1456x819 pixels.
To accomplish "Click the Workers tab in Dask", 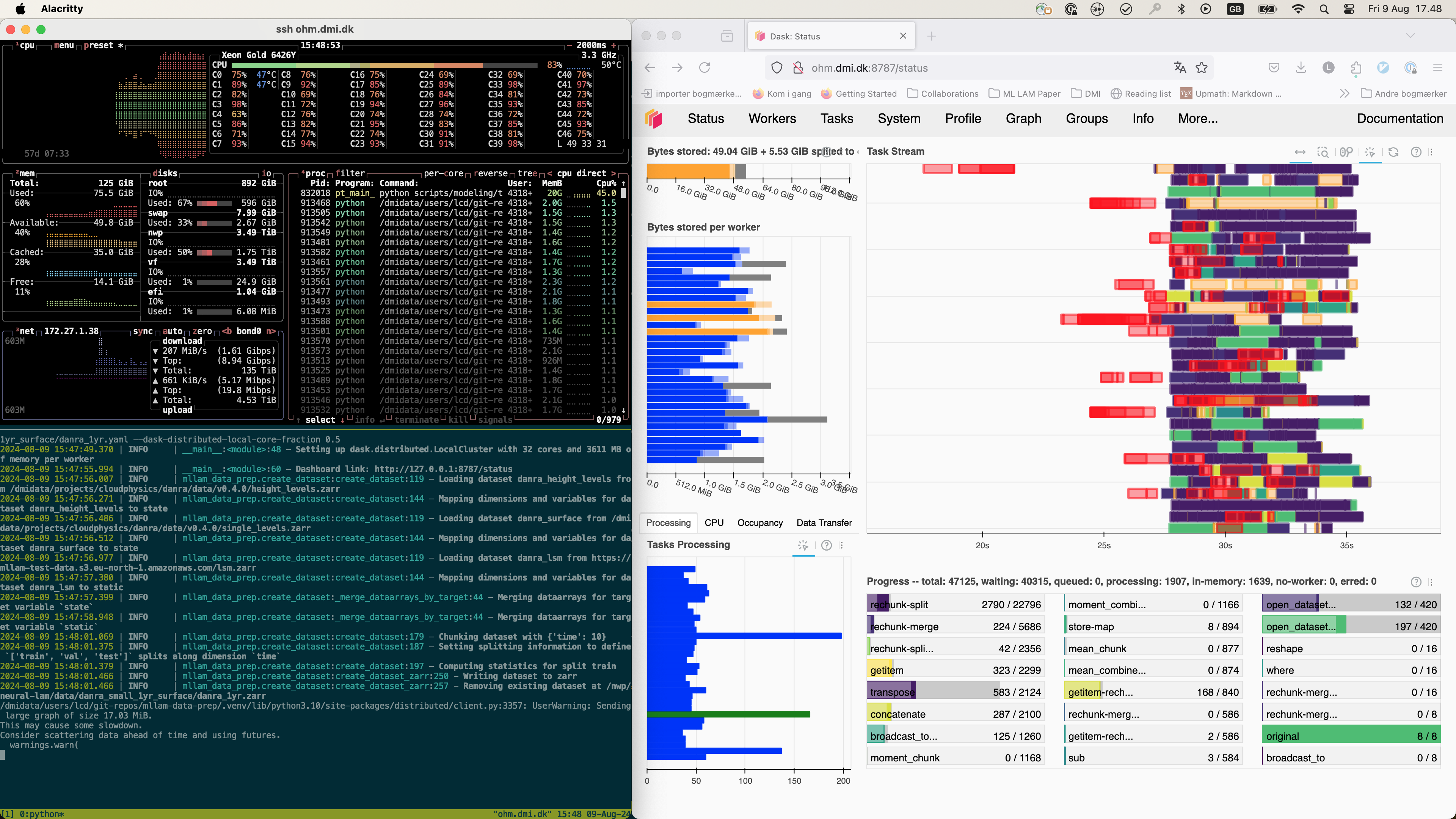I will coord(770,118).
